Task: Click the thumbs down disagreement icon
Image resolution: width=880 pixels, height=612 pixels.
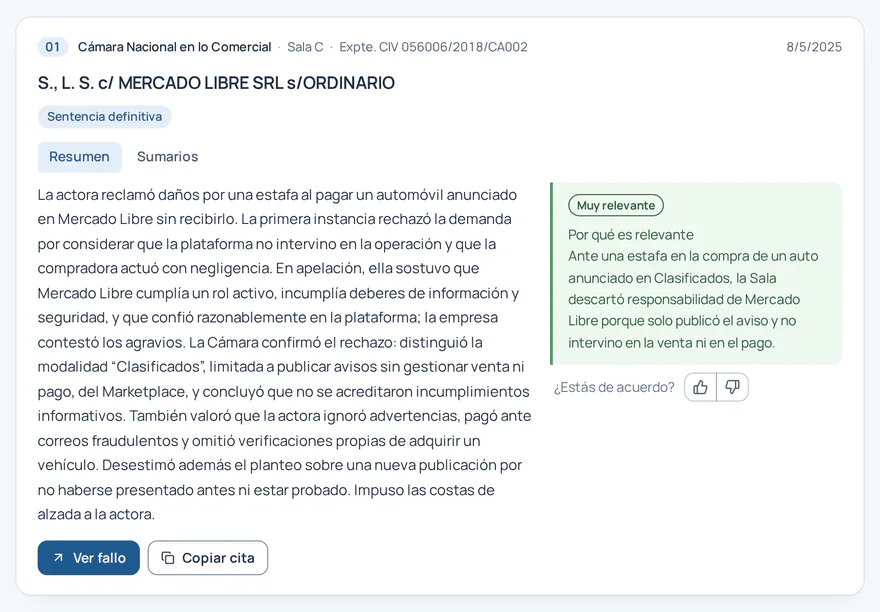Action: click(x=732, y=387)
